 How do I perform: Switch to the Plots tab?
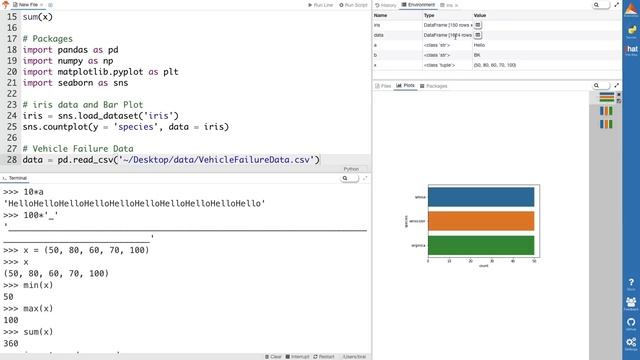click(406, 86)
